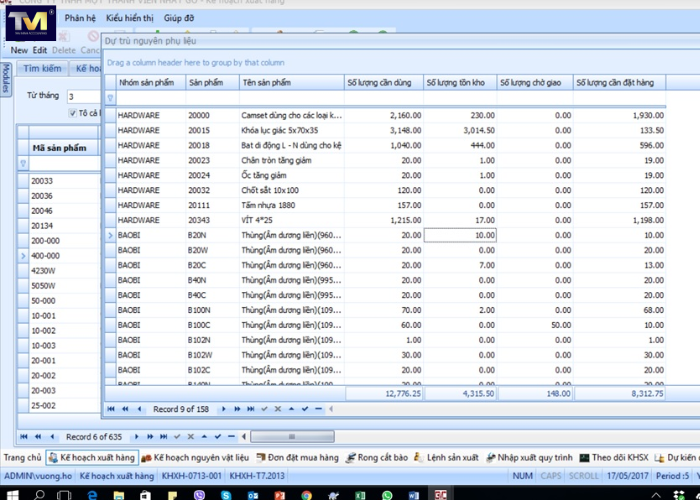Go to last record in Record 9 of 158 navigator
Image resolution: width=700 pixels, height=500 pixels.
click(x=251, y=409)
